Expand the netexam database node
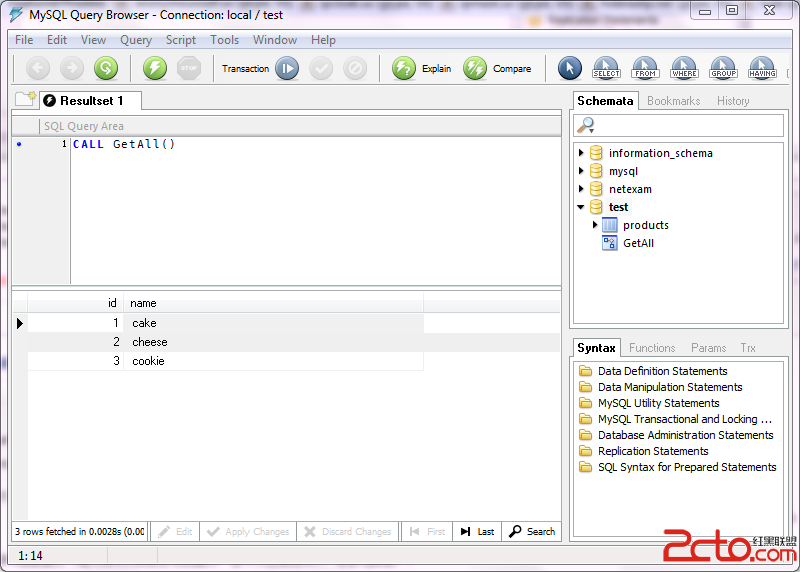Image resolution: width=800 pixels, height=572 pixels. point(581,189)
